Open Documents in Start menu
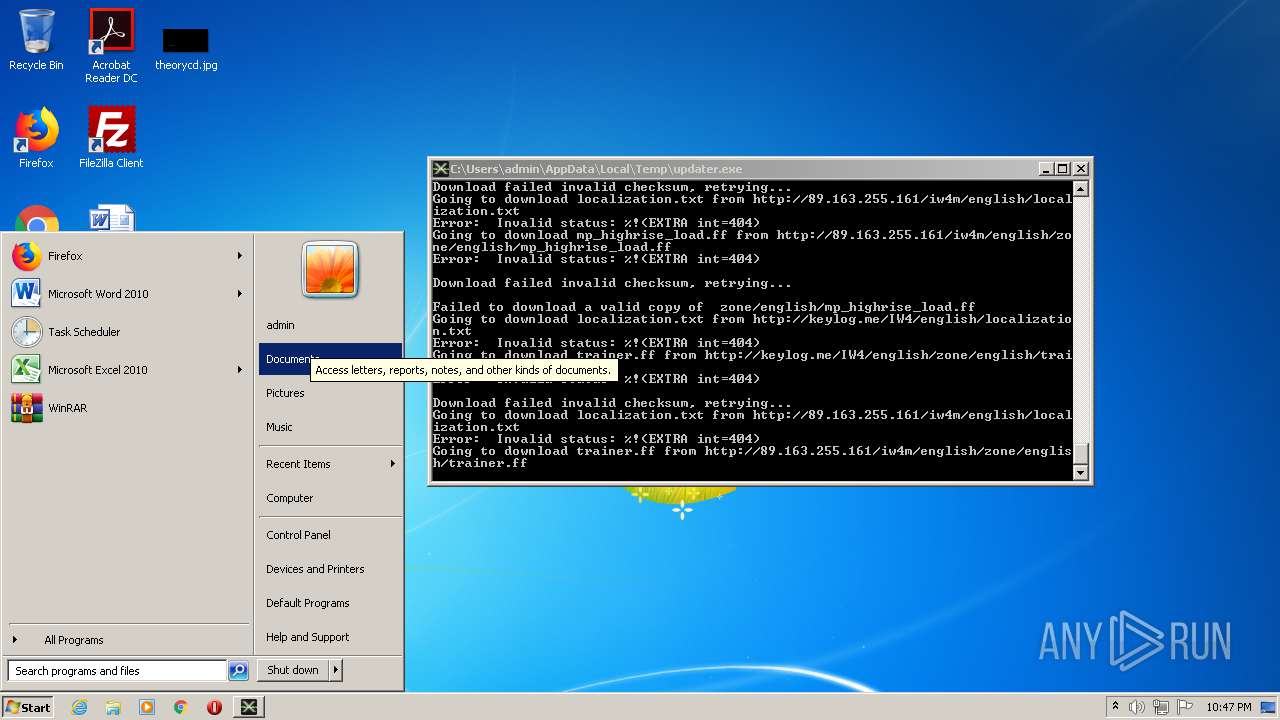The width and height of the screenshot is (1280, 720). tap(330, 359)
